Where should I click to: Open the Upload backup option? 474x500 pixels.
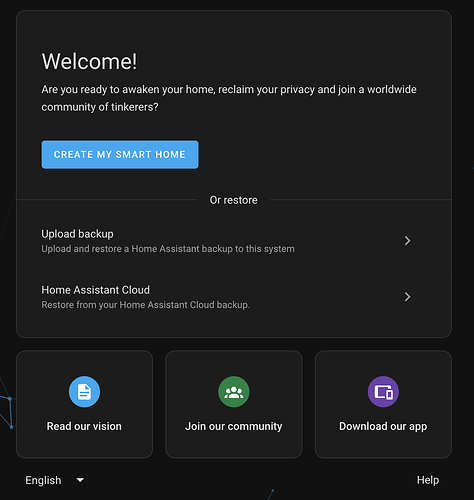[x=234, y=241]
